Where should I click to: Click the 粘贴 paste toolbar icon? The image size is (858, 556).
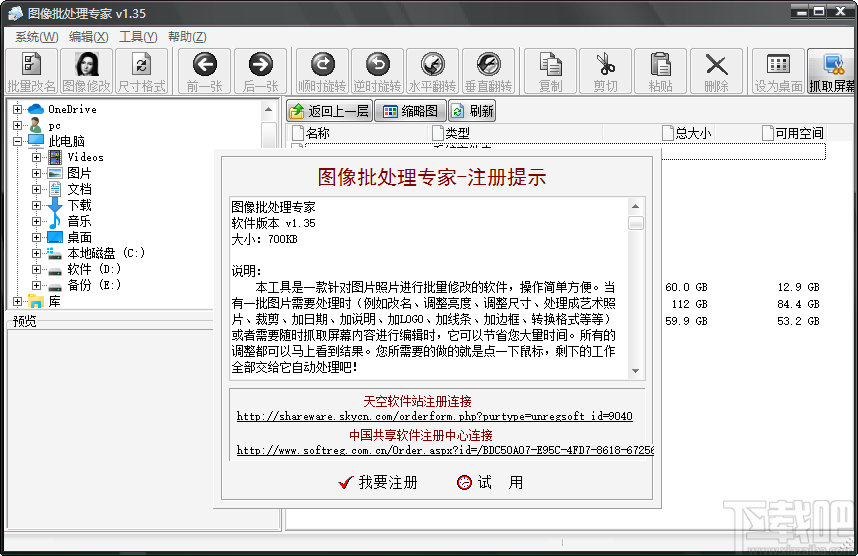tap(660, 71)
